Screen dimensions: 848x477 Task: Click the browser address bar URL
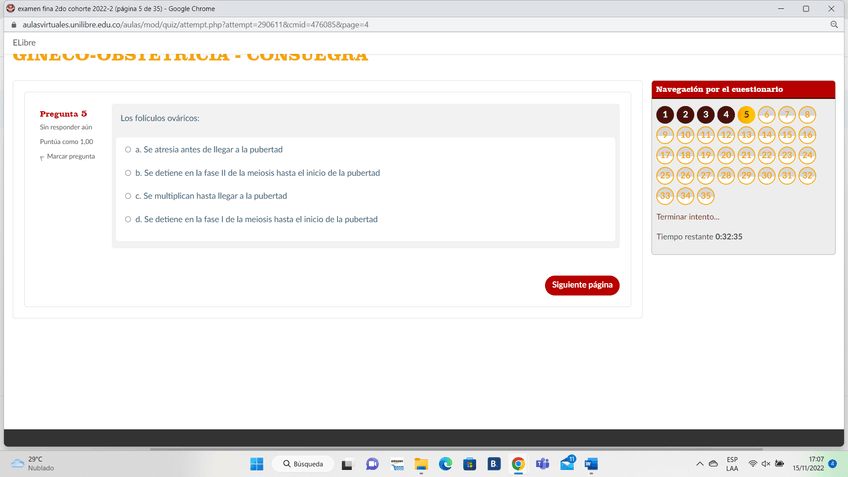point(195,25)
